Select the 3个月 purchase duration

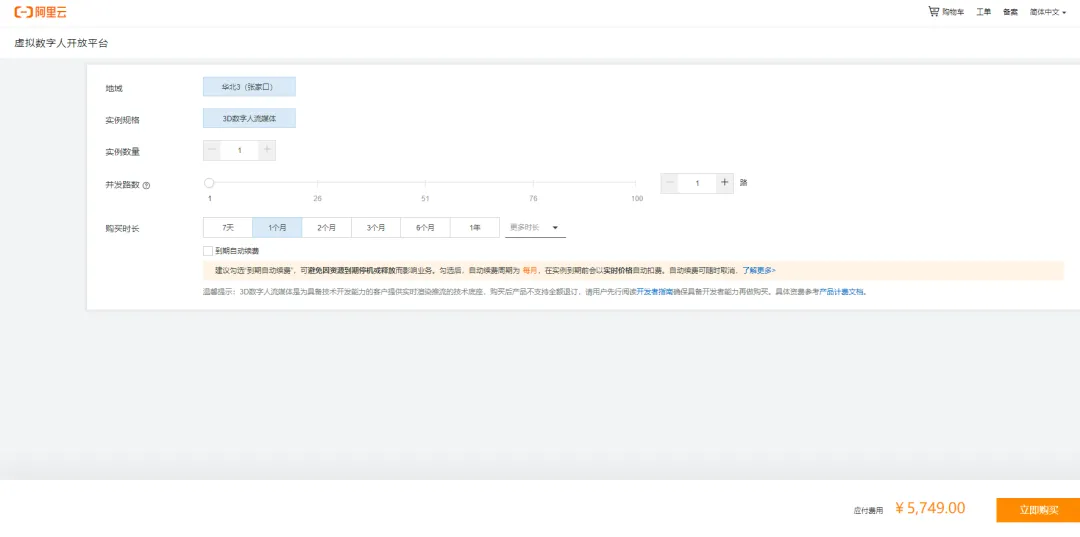(376, 227)
